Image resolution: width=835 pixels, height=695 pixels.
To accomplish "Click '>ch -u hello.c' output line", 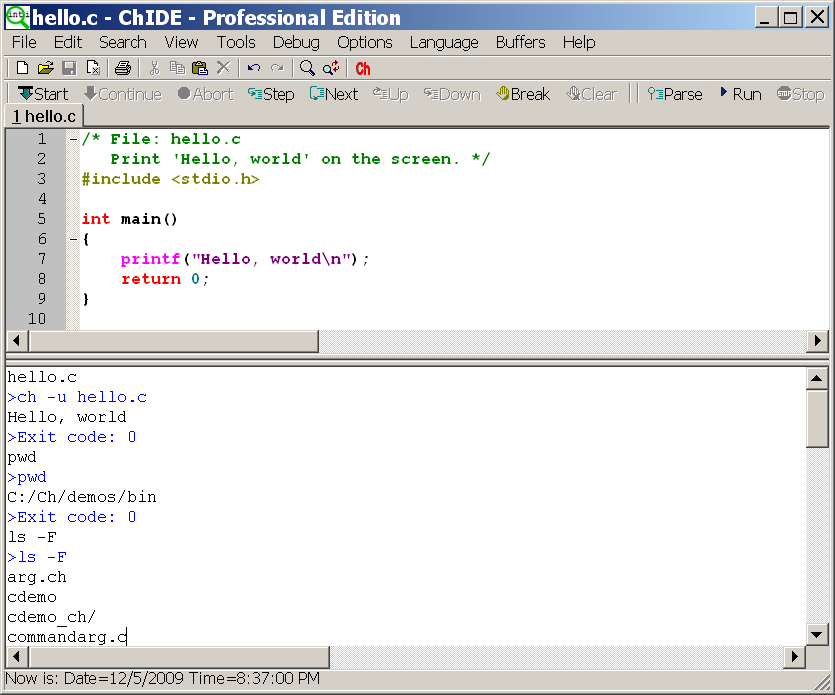I will [x=77, y=397].
